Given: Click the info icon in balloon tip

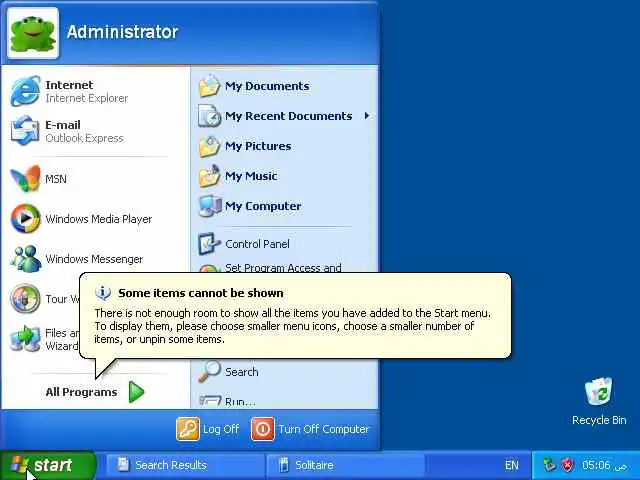Looking at the screenshot, I should (x=103, y=293).
